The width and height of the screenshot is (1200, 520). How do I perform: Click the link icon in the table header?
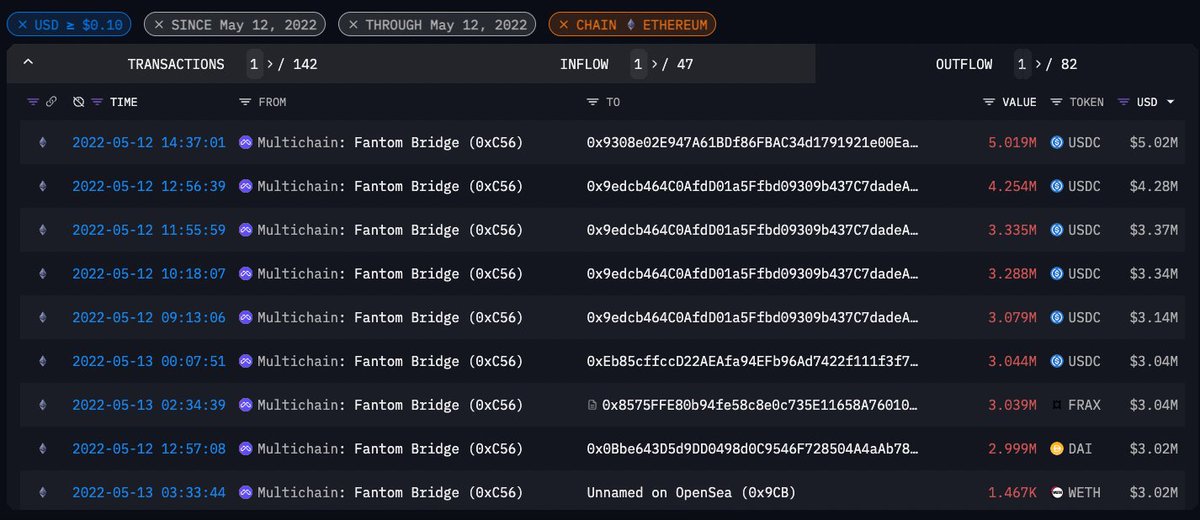(x=51, y=102)
